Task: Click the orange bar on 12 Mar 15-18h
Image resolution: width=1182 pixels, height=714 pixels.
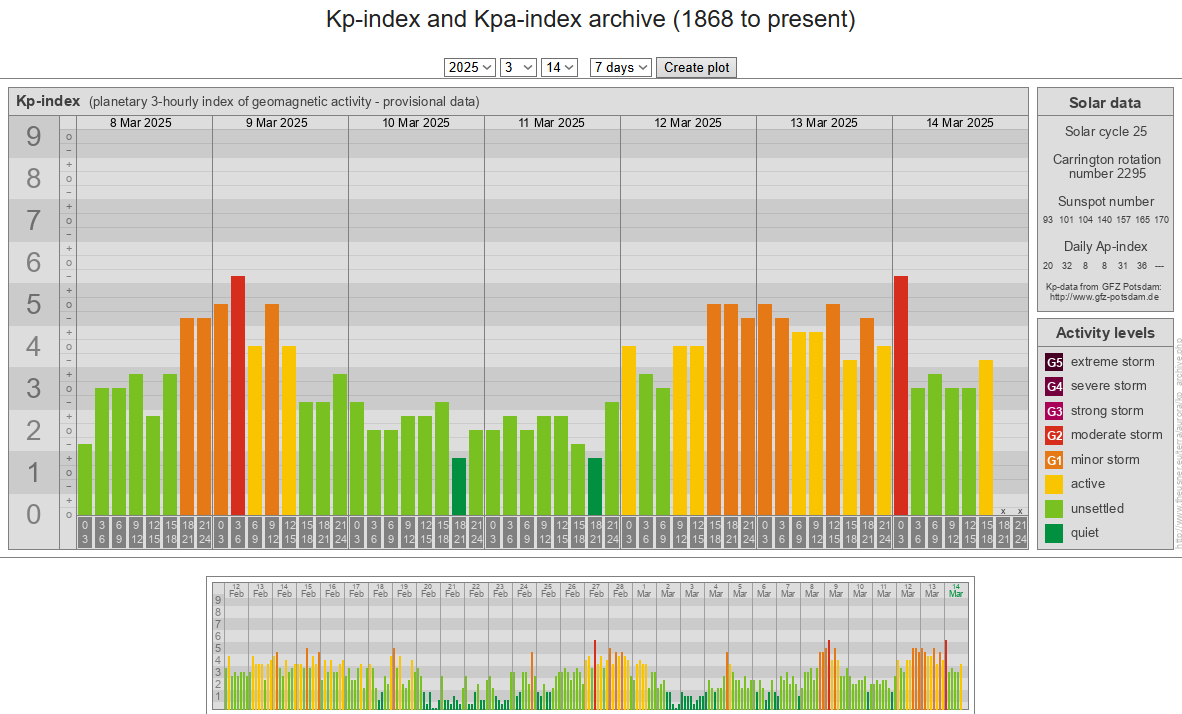Action: click(714, 410)
